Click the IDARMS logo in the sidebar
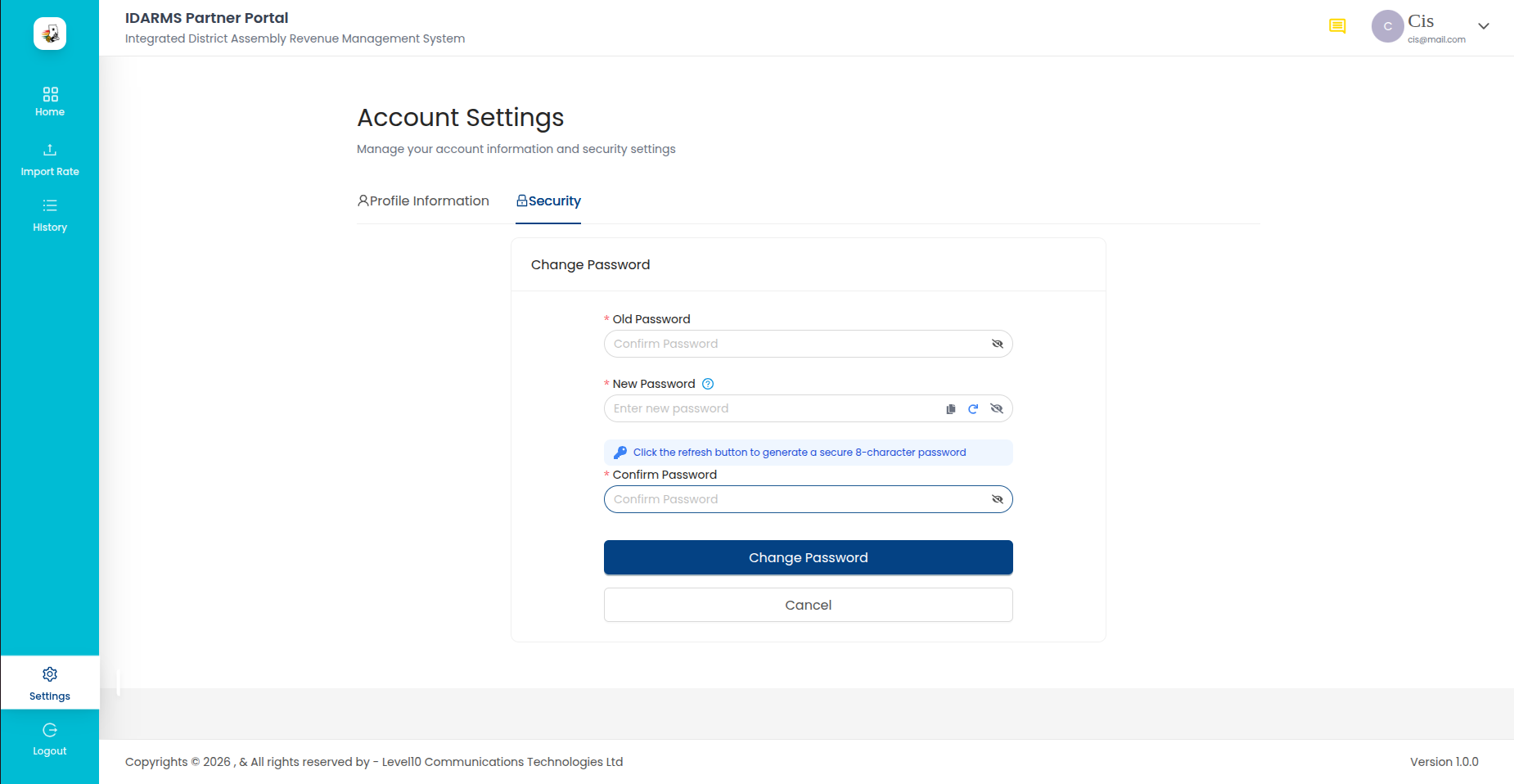 coord(50,34)
